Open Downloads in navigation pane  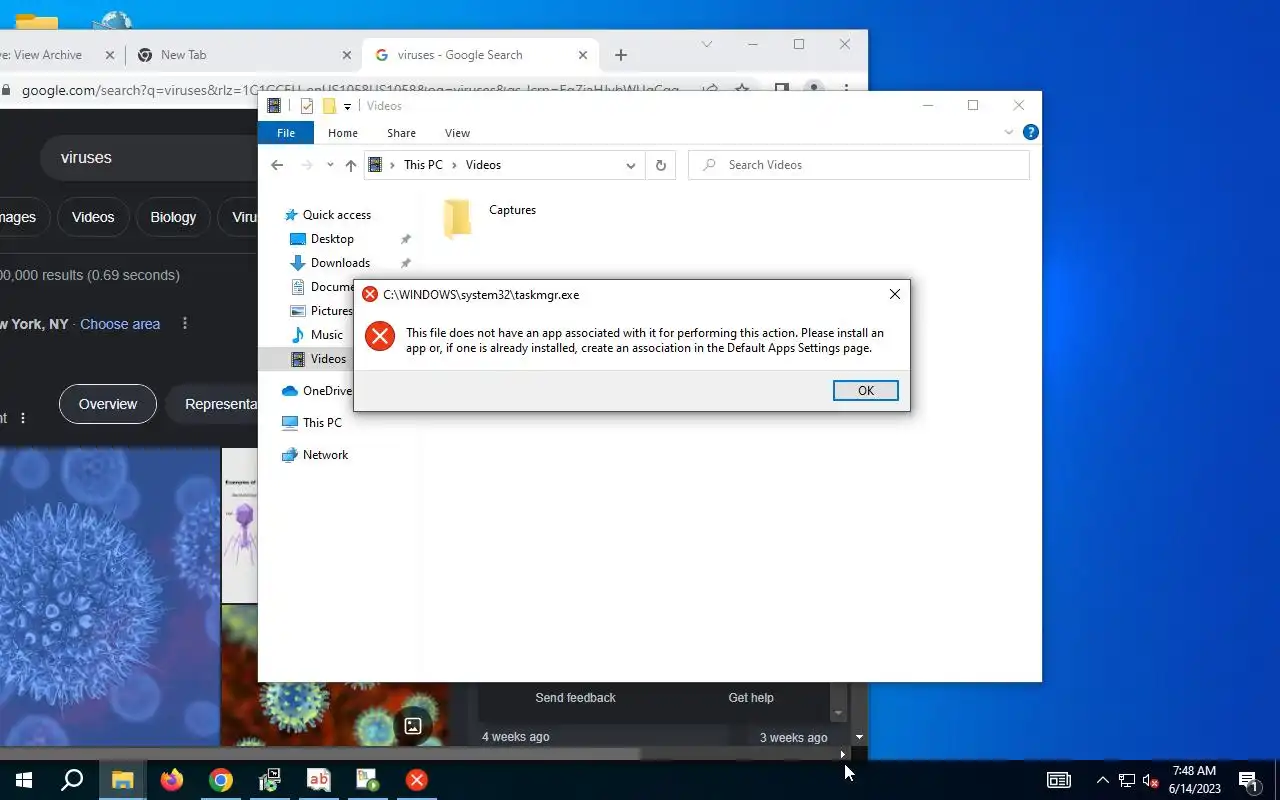[x=340, y=263]
